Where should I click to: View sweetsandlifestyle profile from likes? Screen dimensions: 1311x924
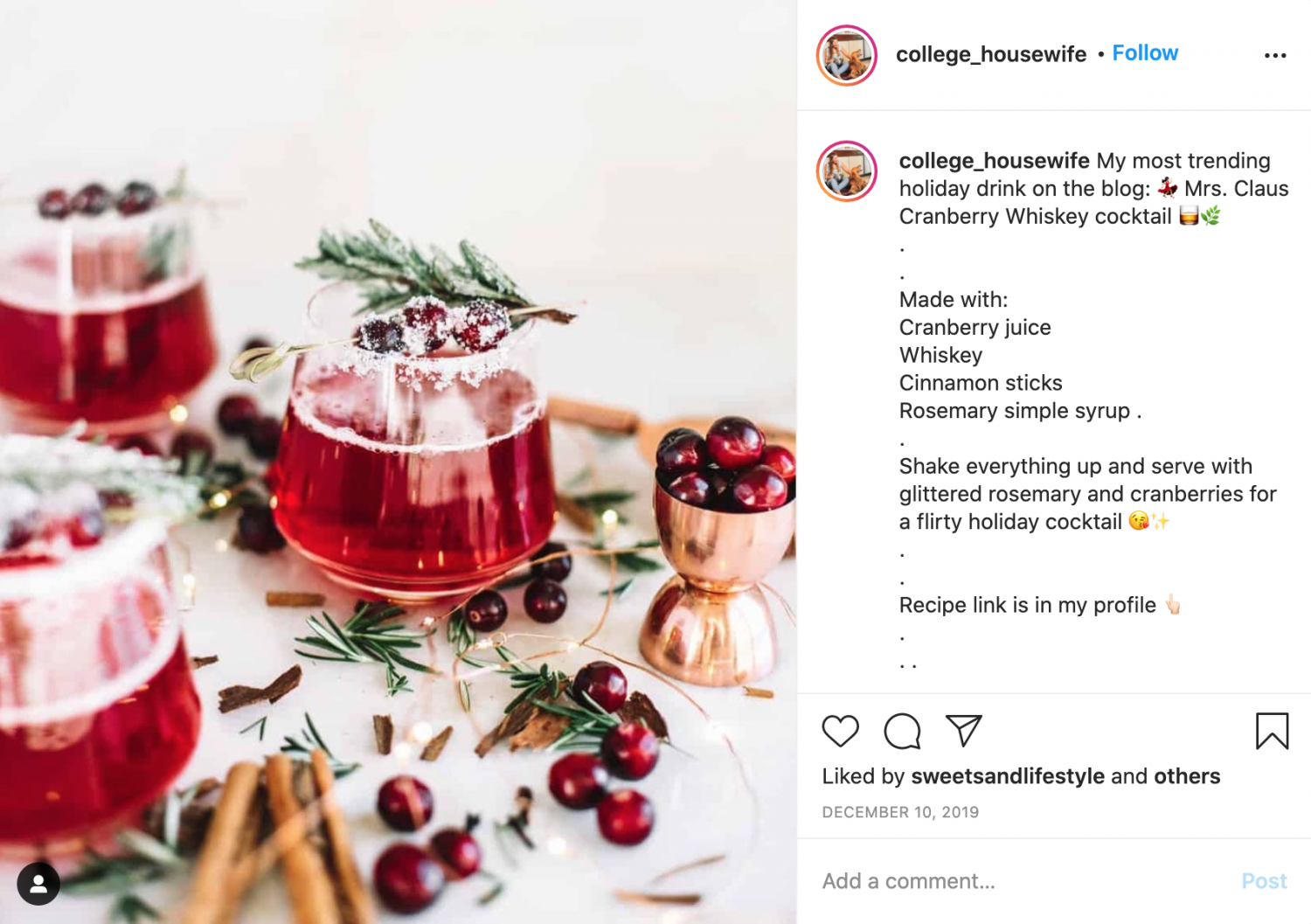click(x=1008, y=776)
